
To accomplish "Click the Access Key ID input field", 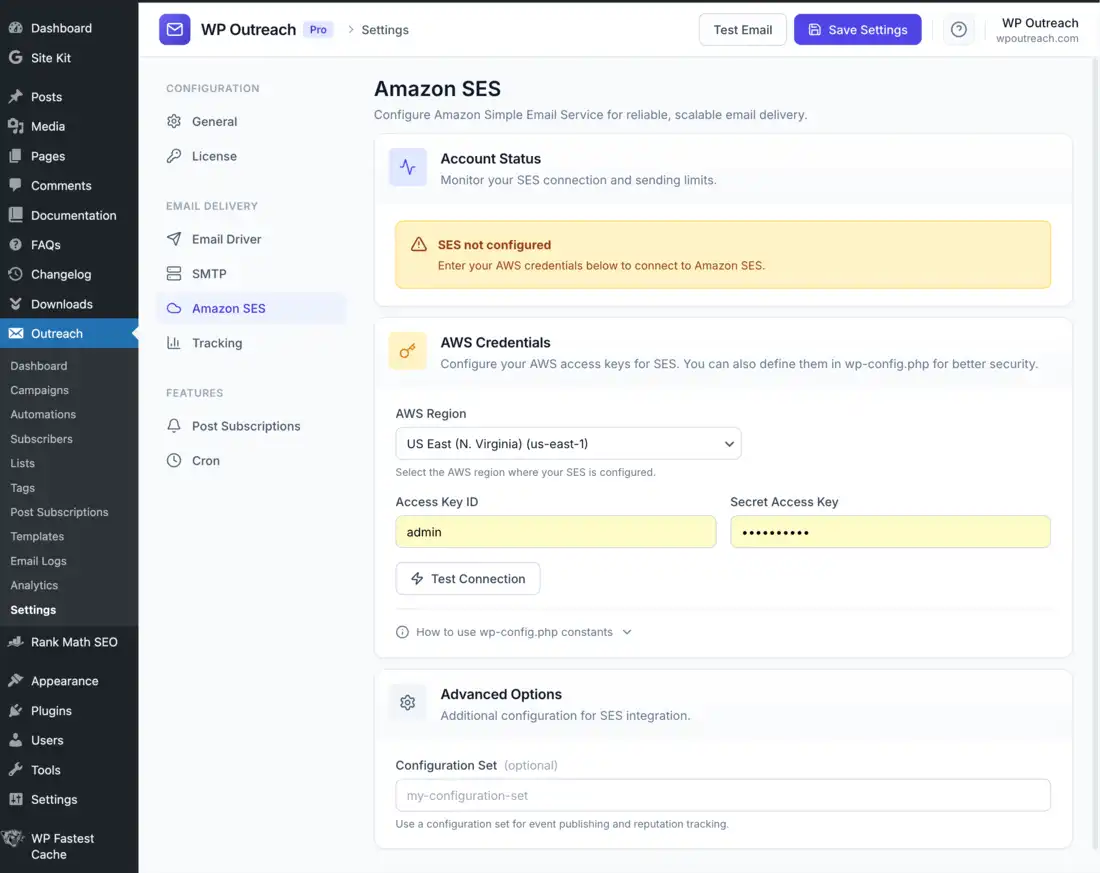I will [x=555, y=532].
